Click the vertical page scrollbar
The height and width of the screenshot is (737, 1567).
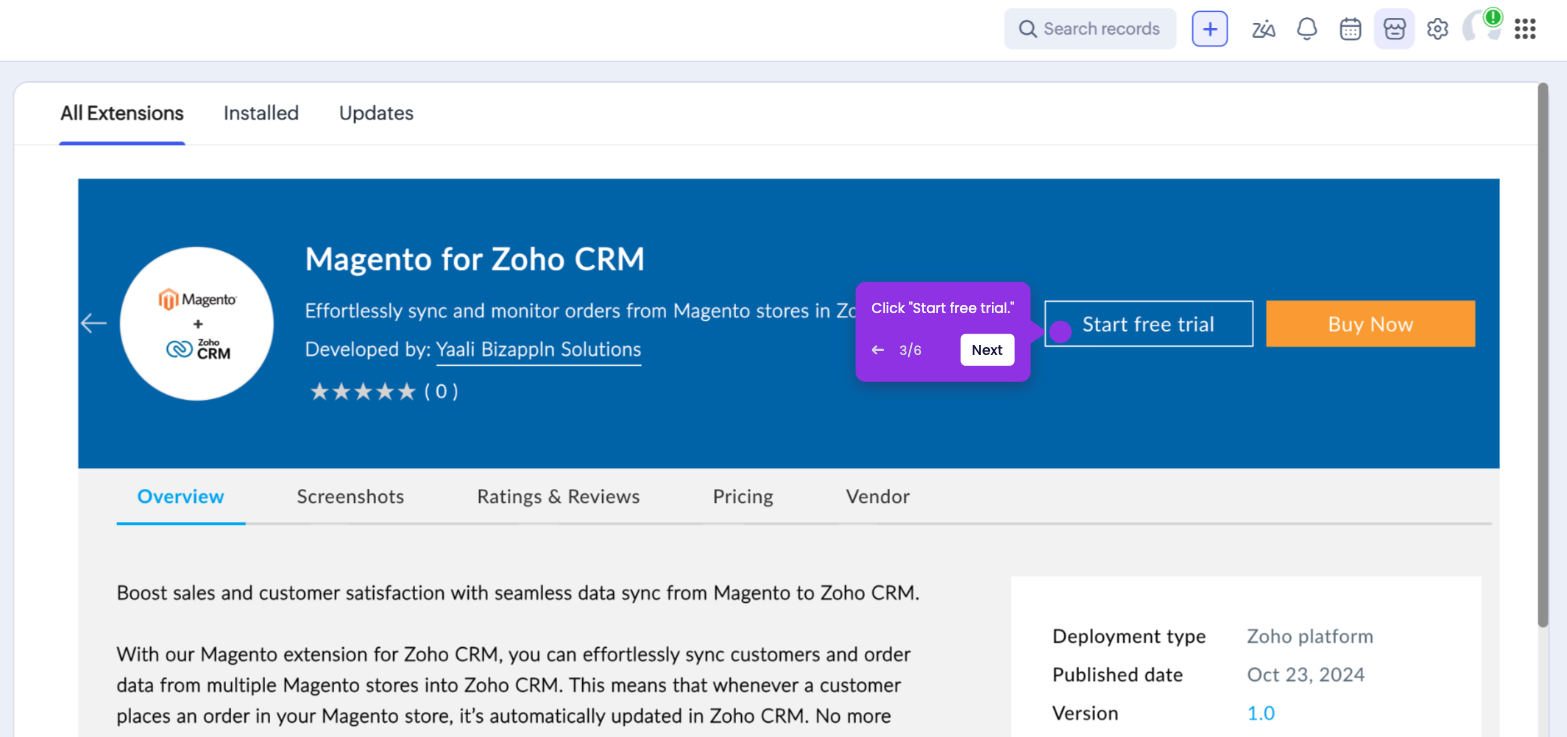[1543, 355]
